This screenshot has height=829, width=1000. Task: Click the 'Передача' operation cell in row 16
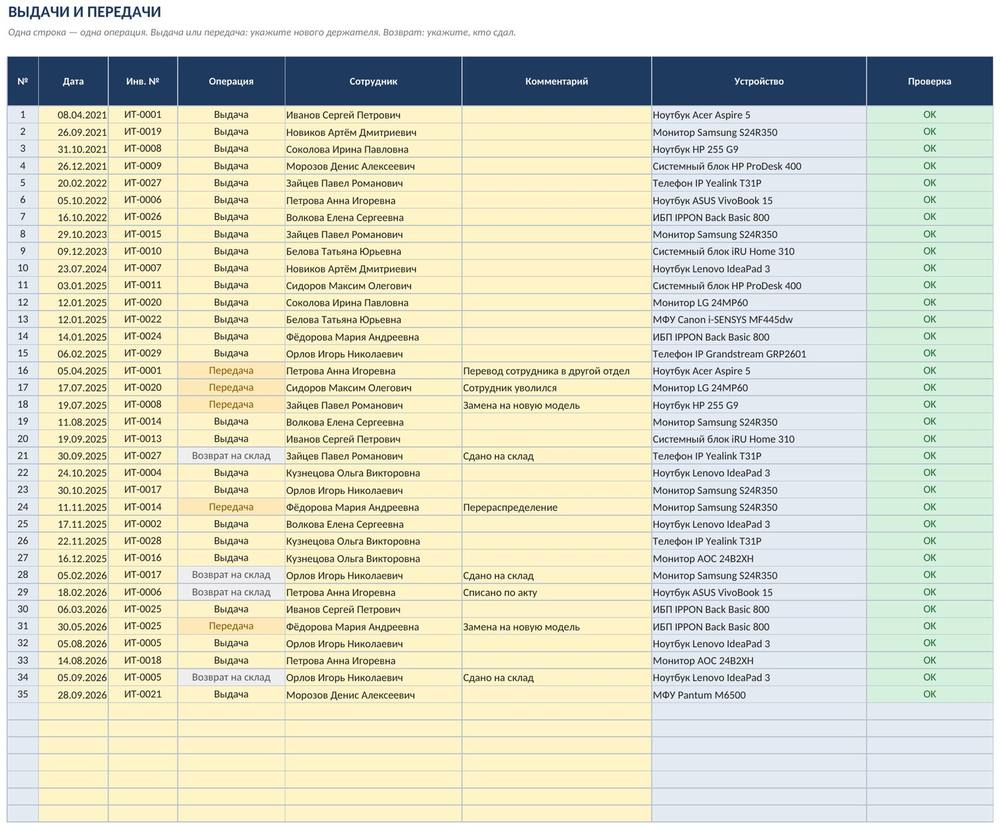click(231, 370)
